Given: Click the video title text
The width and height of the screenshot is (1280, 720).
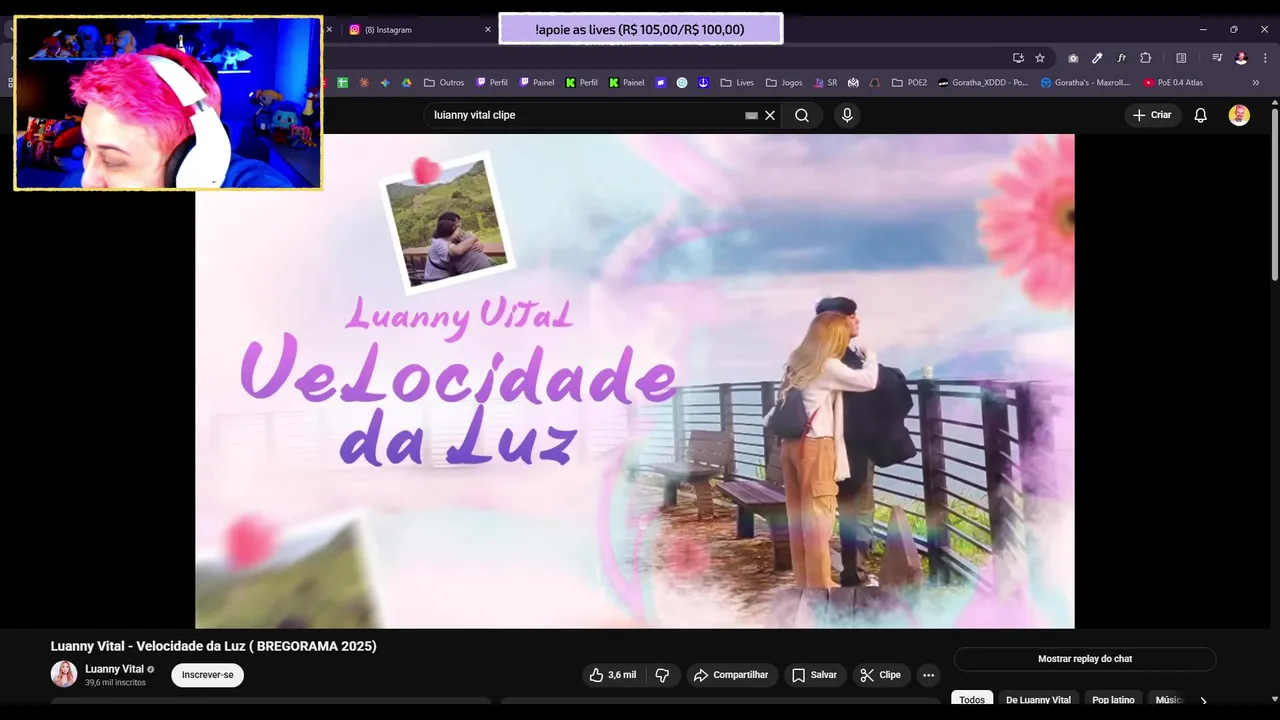Looking at the screenshot, I should [213, 646].
